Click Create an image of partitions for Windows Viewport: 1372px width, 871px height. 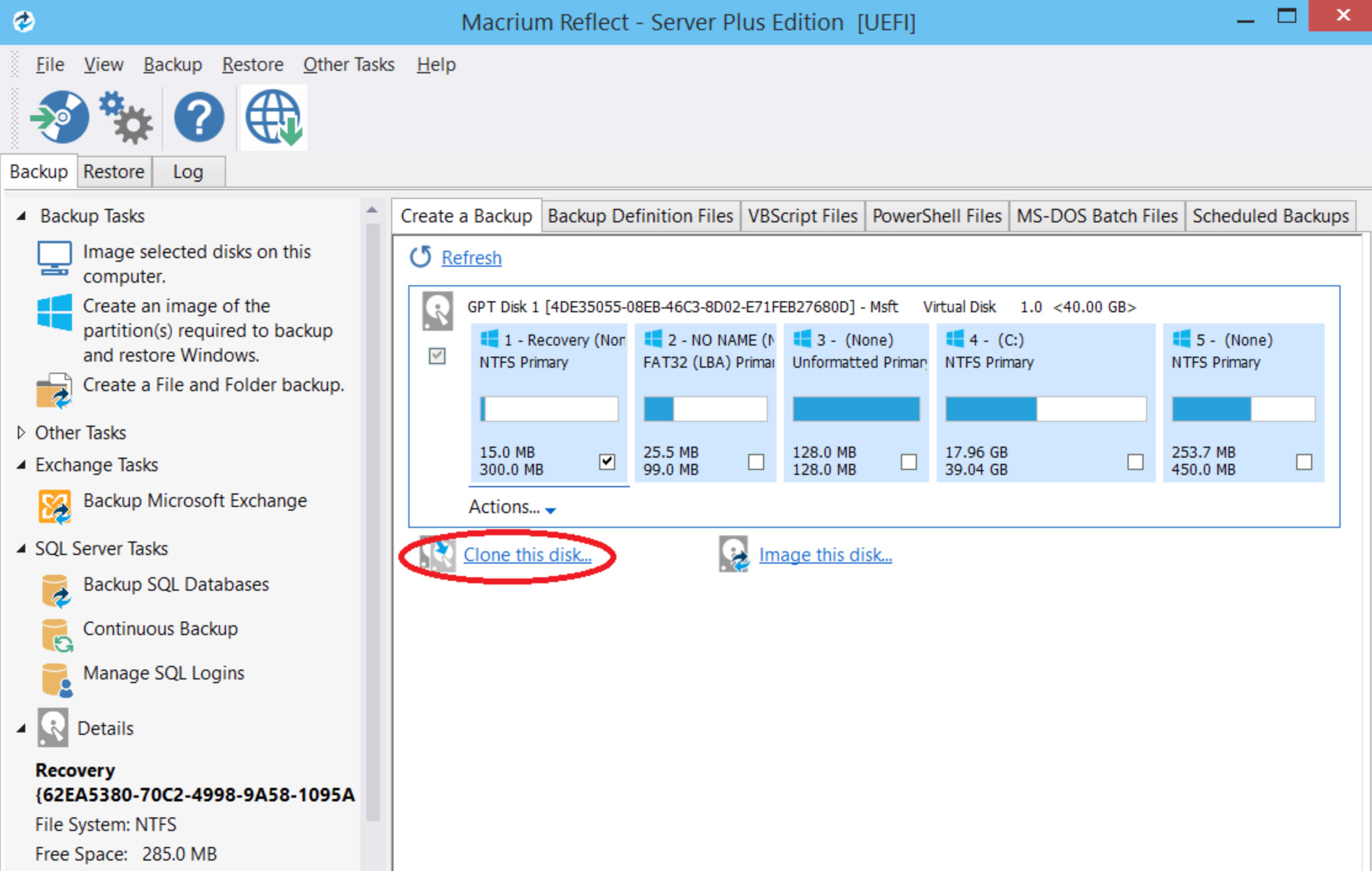[x=208, y=330]
